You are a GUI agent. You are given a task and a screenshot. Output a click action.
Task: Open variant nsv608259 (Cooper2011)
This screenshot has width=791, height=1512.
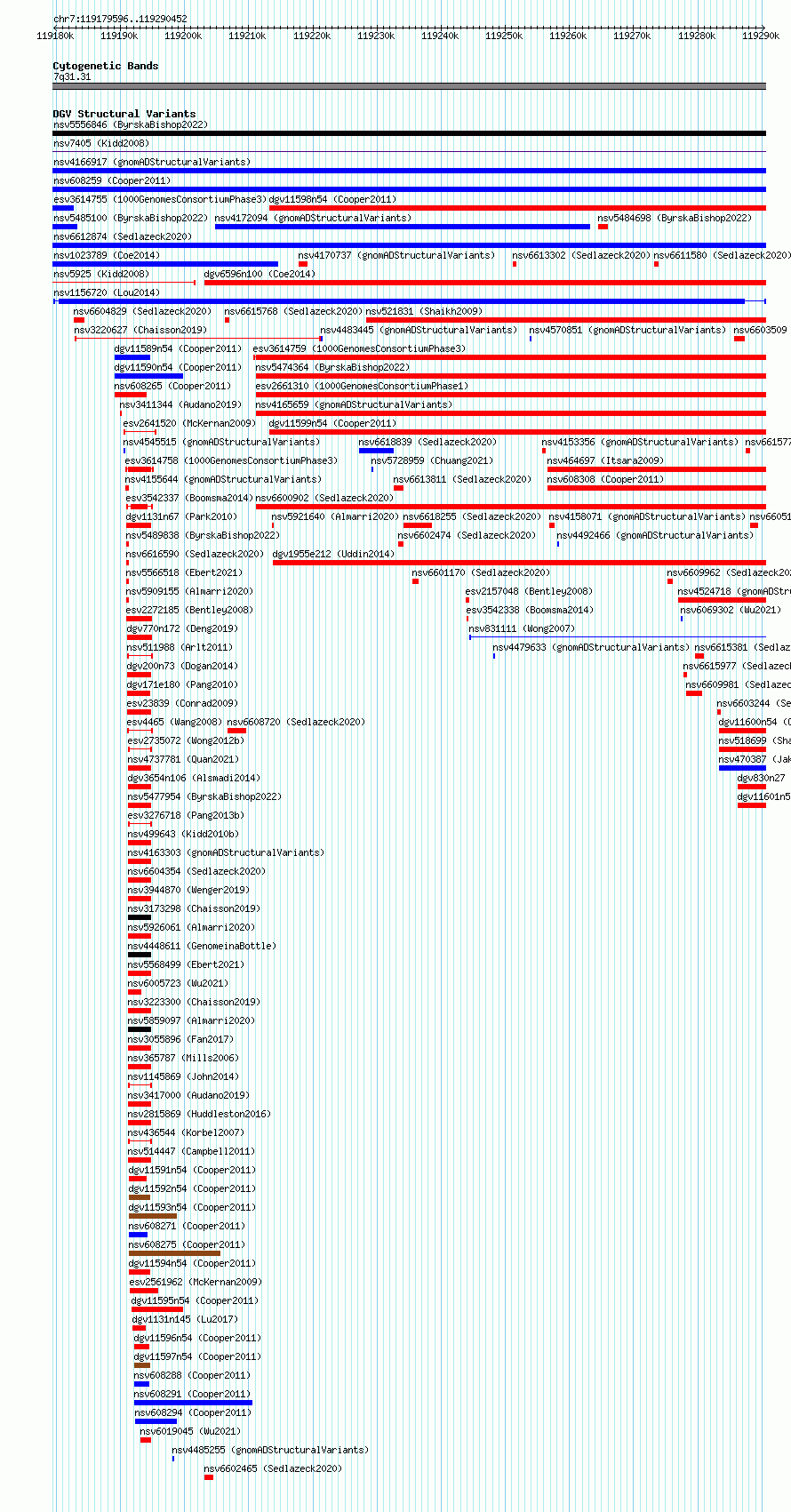[x=112, y=180]
